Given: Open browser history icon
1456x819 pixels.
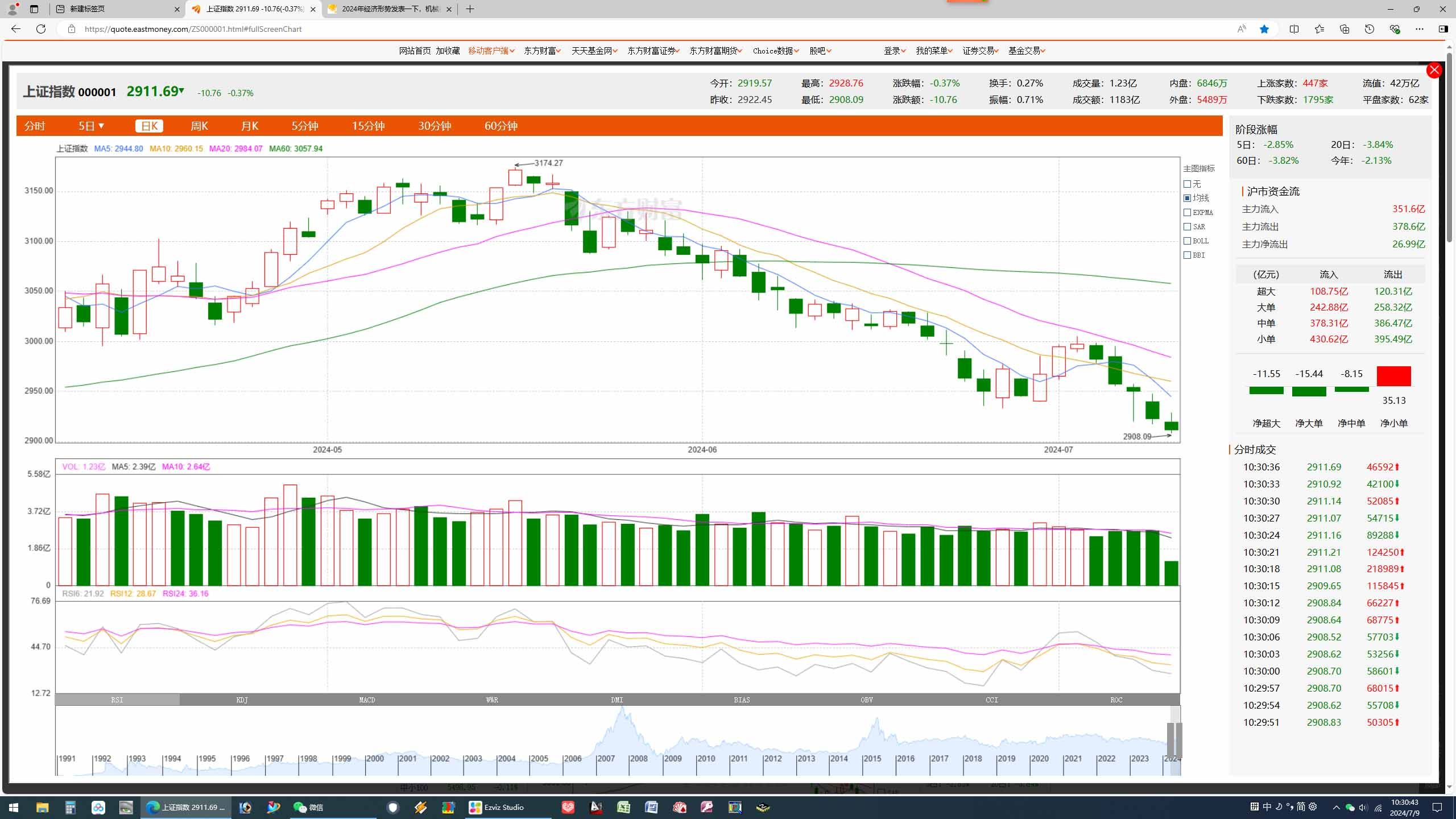Looking at the screenshot, I should tap(1369, 29).
